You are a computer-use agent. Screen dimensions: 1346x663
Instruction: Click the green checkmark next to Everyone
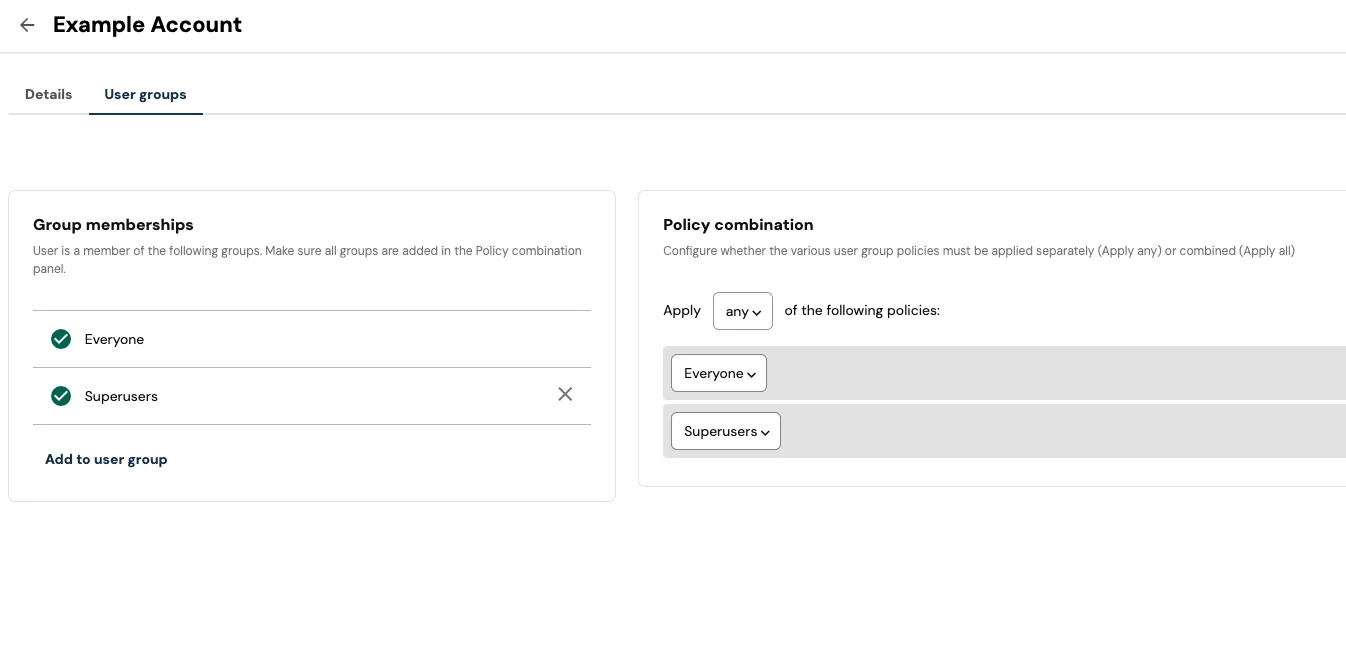coord(61,339)
